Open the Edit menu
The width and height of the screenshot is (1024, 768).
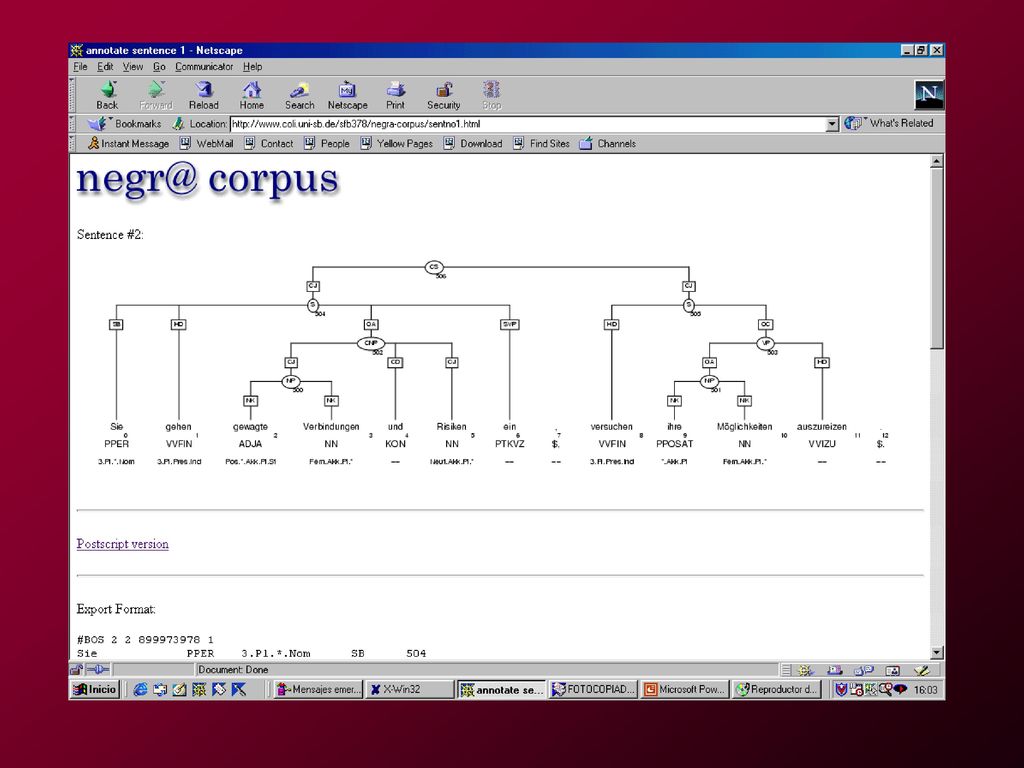105,67
